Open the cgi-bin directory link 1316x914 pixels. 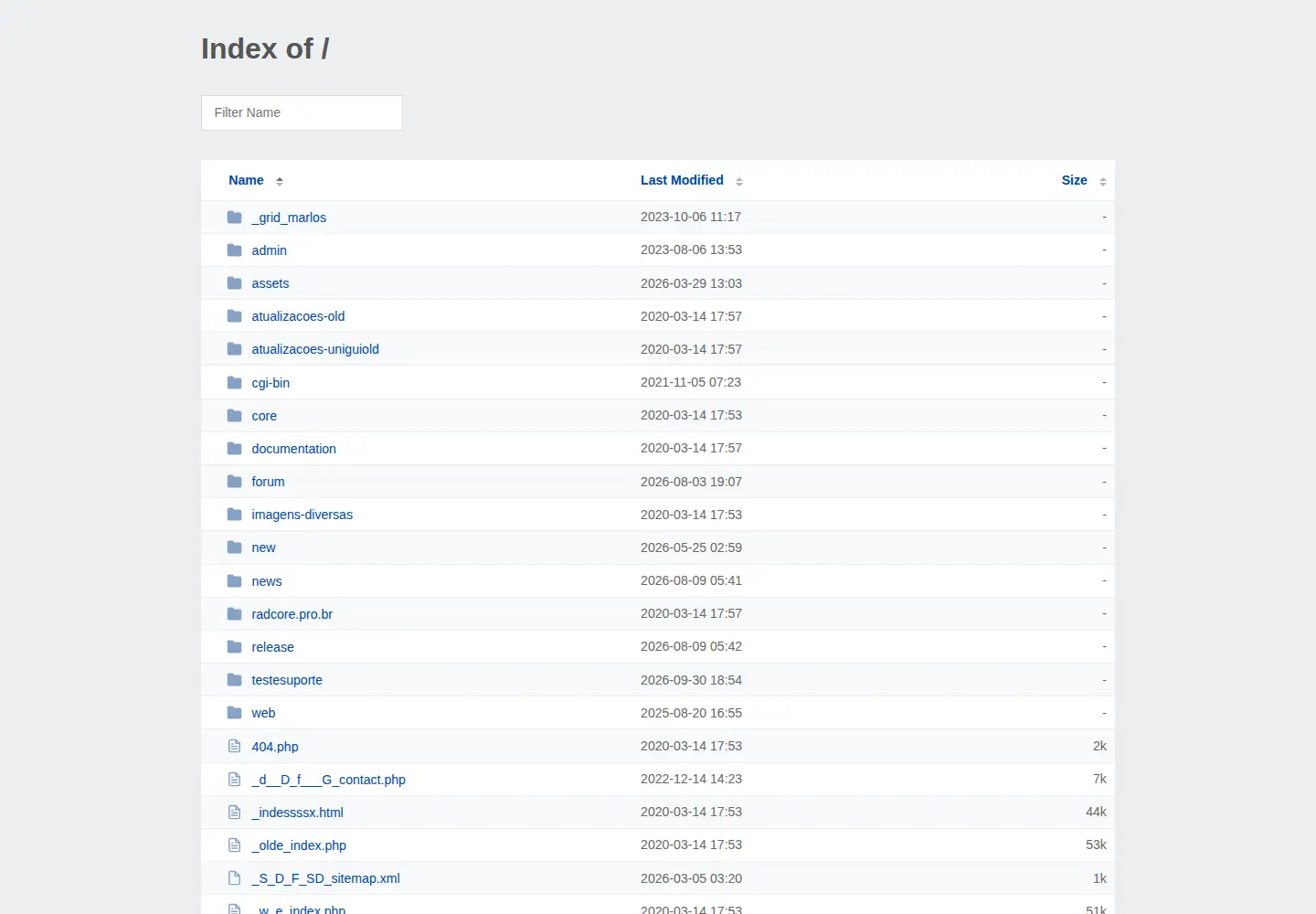coord(271,383)
